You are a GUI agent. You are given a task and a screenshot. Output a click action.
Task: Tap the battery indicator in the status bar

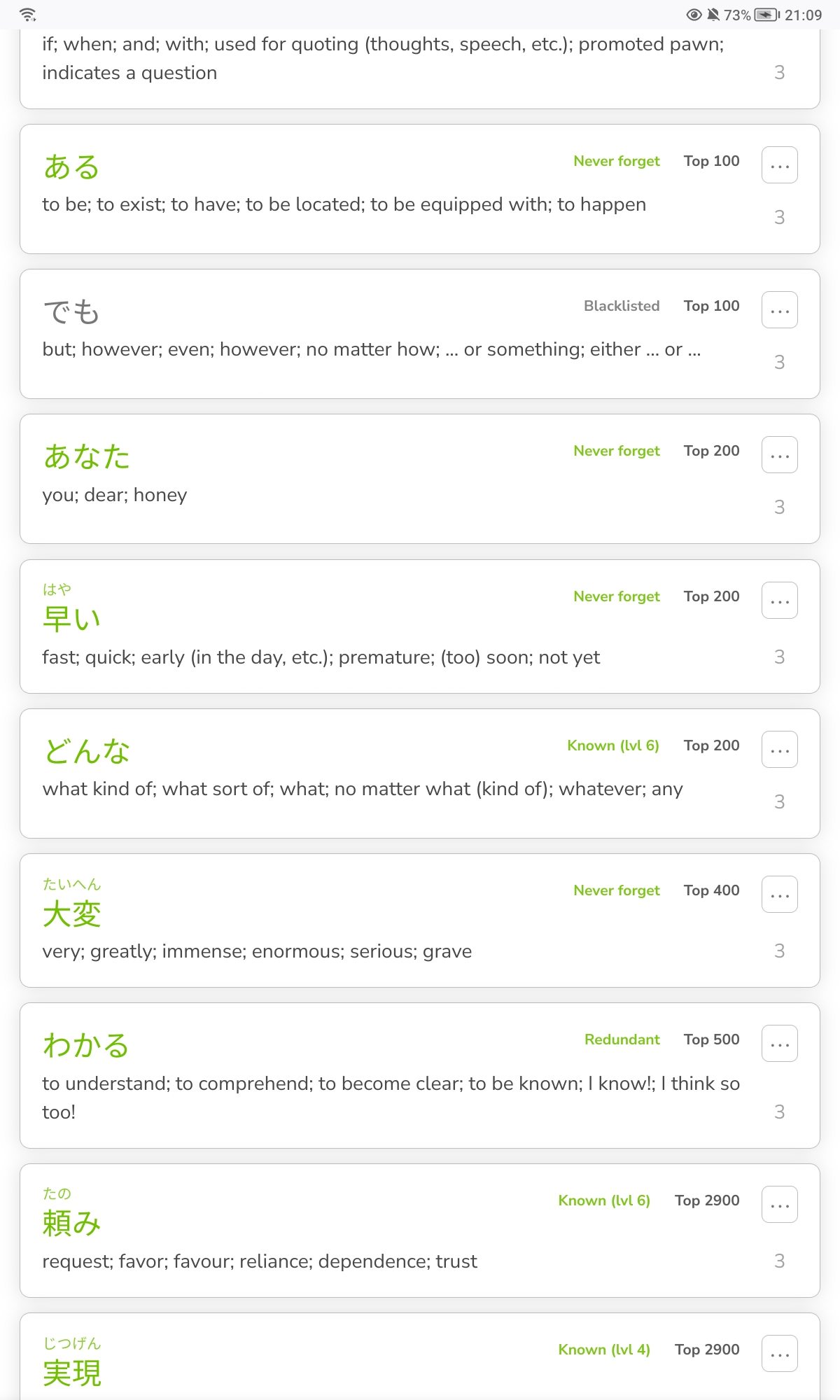tap(763, 14)
